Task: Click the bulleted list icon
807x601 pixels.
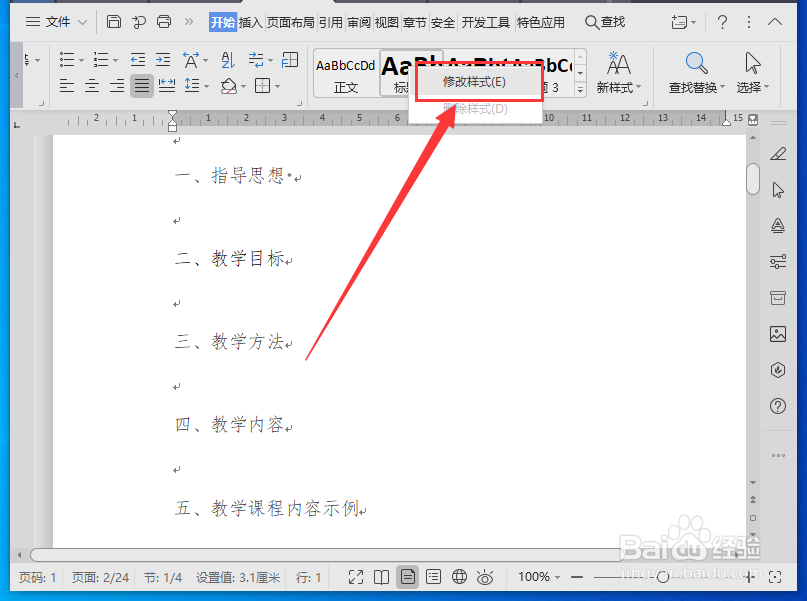Action: point(67,60)
